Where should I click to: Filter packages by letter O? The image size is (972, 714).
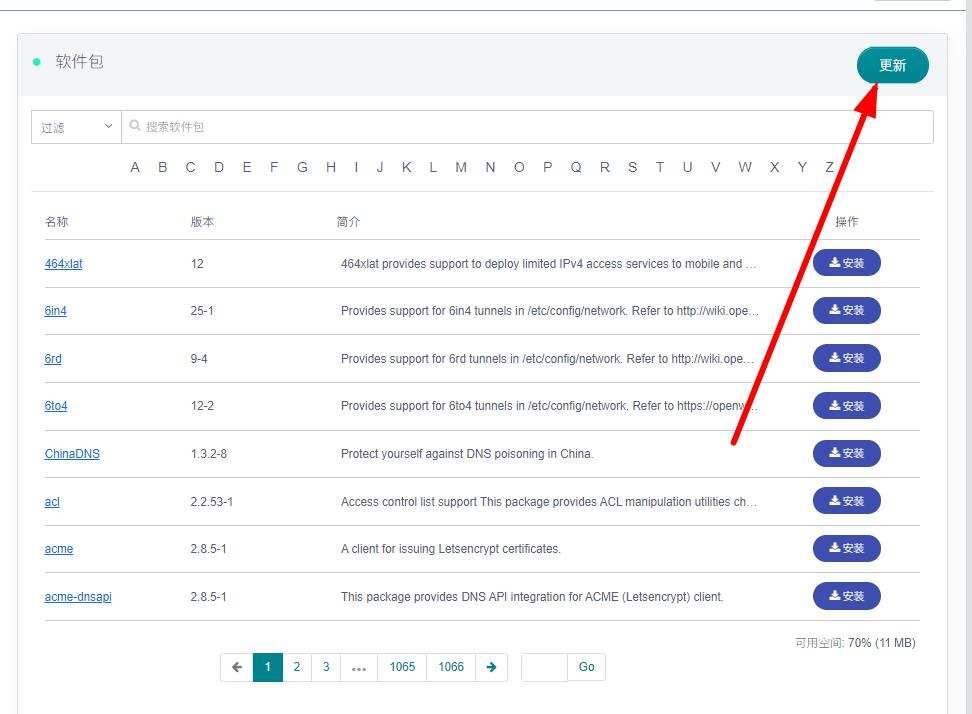point(519,167)
